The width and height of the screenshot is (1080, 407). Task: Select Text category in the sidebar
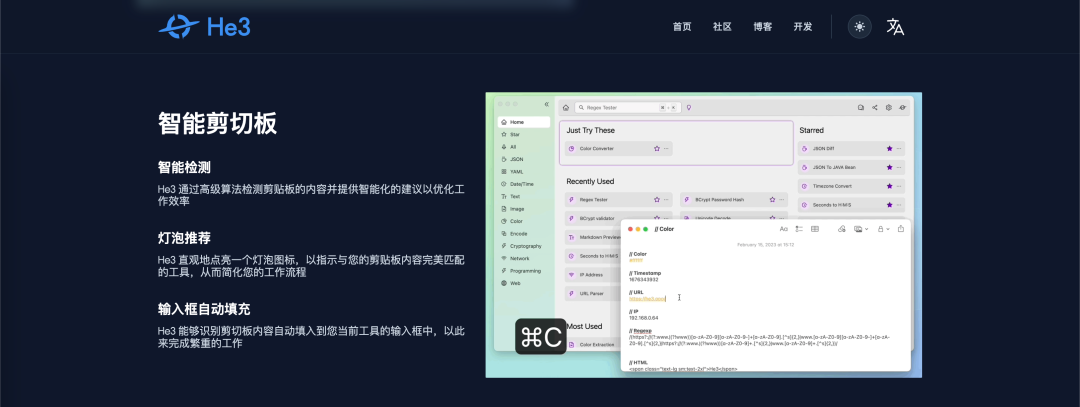coord(523,196)
